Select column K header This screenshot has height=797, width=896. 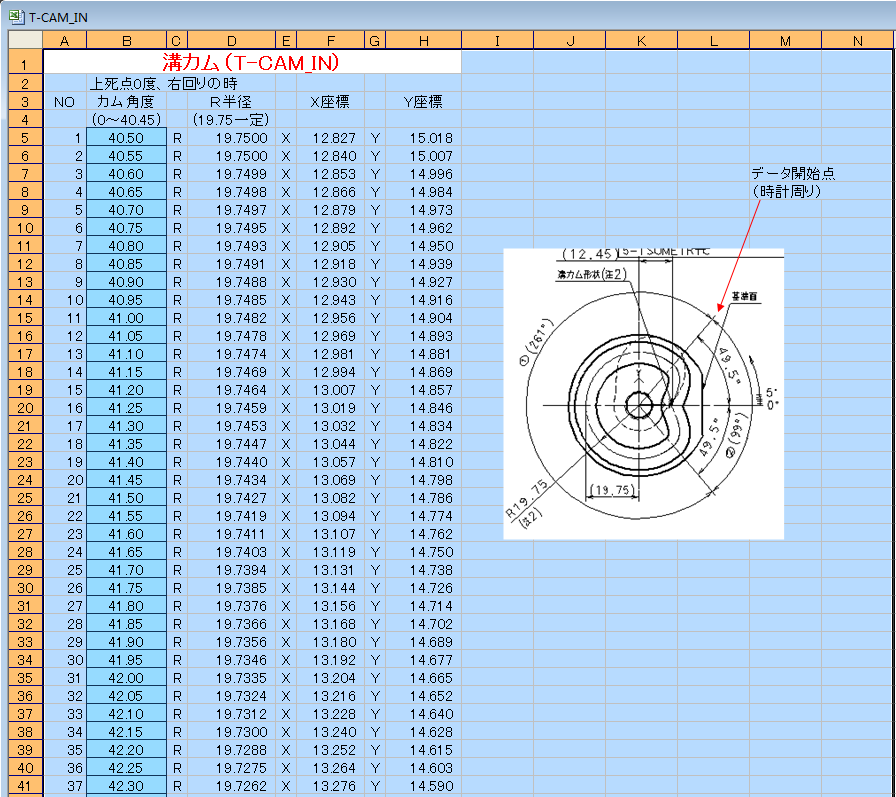click(x=641, y=40)
